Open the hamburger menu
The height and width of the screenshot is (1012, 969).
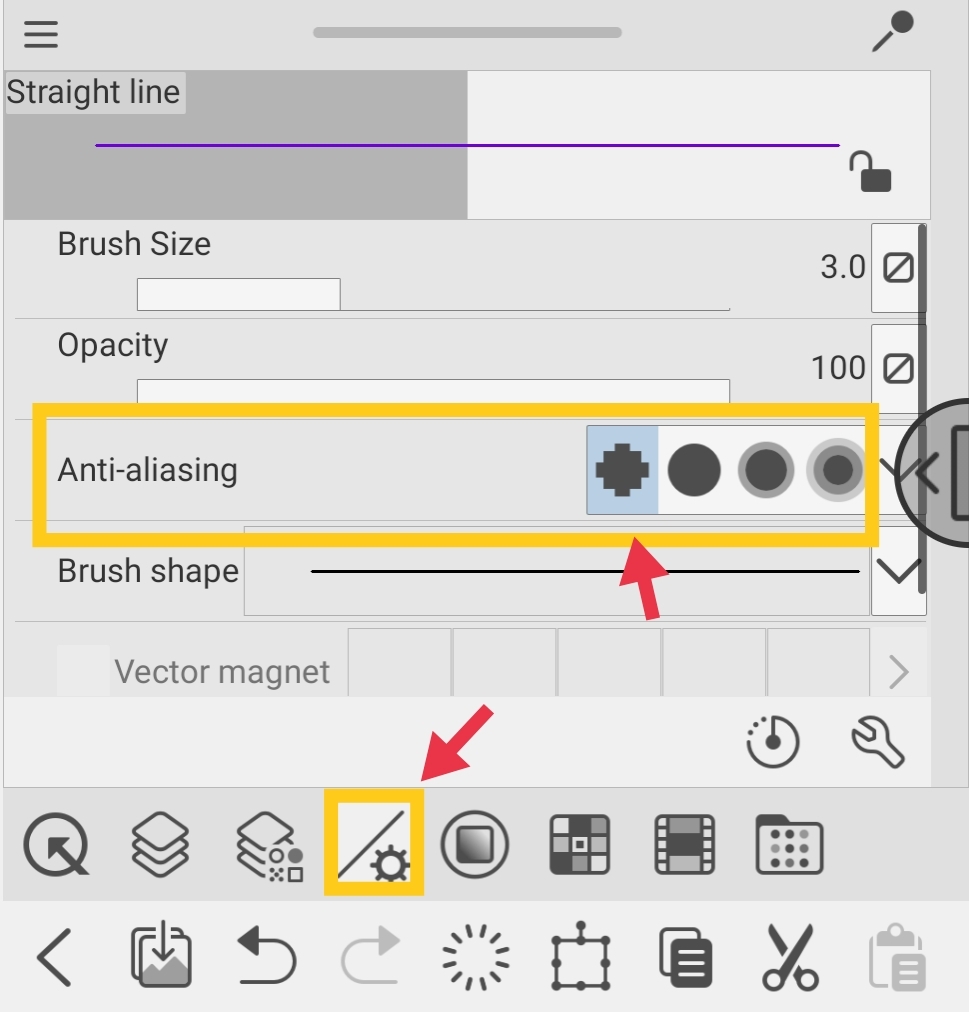tap(41, 34)
